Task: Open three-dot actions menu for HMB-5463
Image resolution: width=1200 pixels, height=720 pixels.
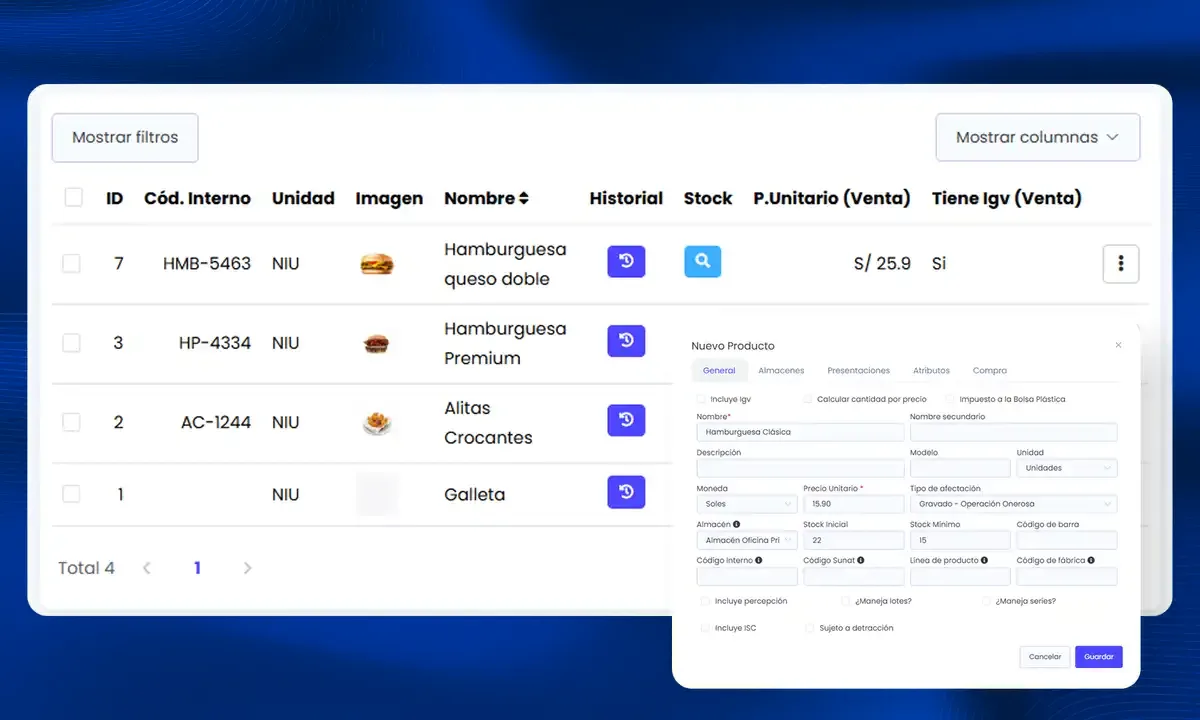Action: pyautogui.click(x=1121, y=264)
